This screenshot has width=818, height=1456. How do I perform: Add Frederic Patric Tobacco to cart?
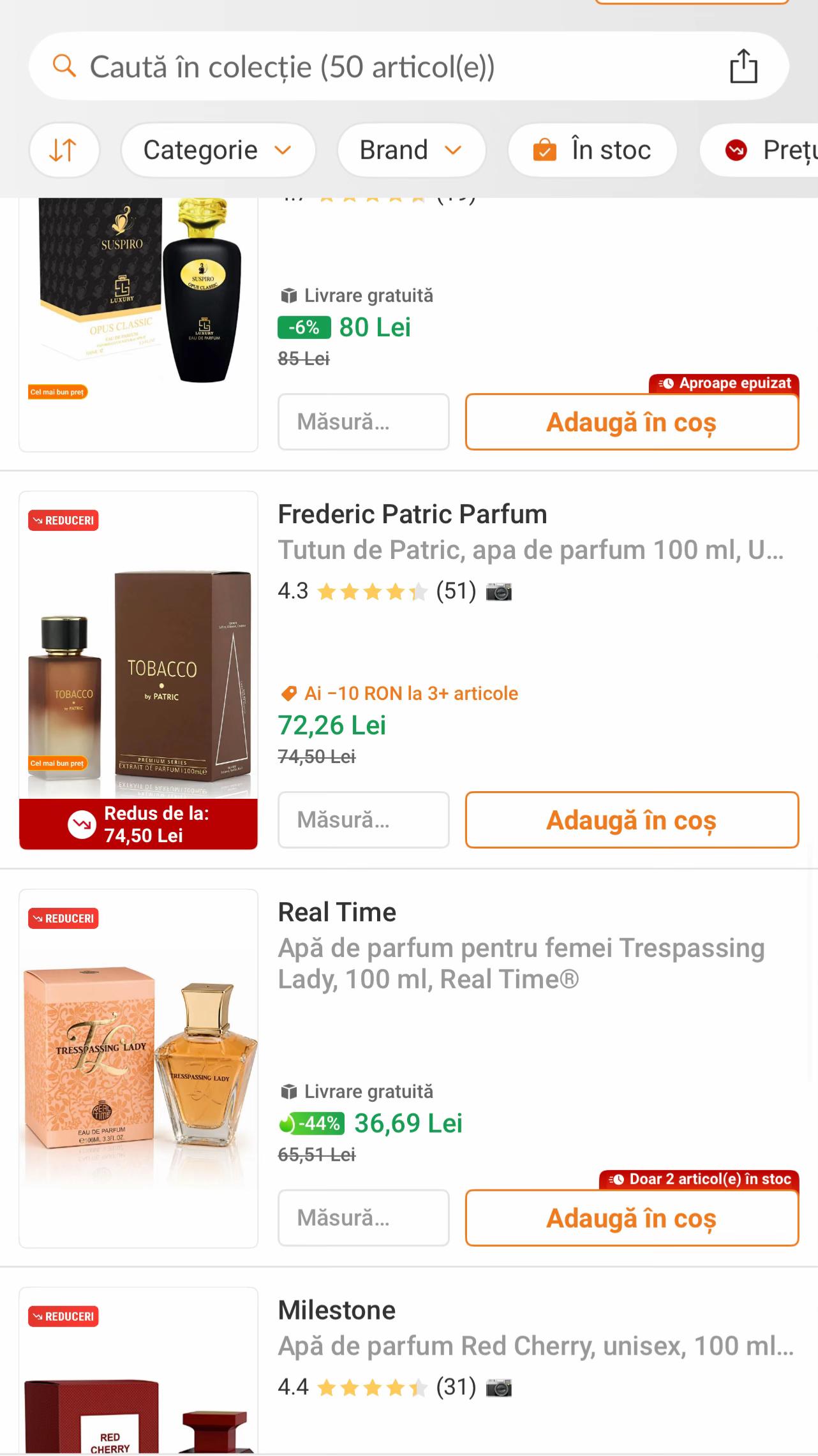[x=632, y=820]
